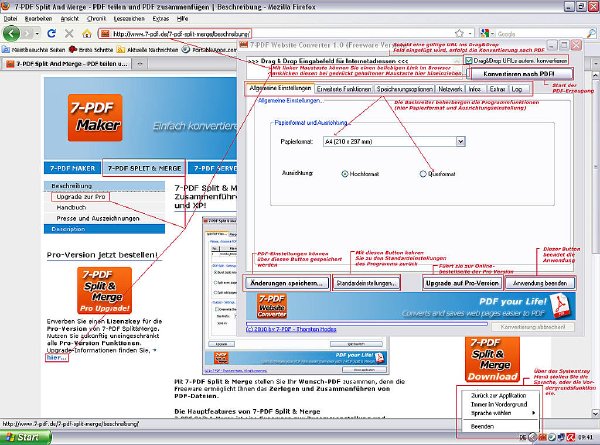Click the 7-PDF Split & Merge Download image
This screenshot has width=600, height=445.
tap(492, 359)
